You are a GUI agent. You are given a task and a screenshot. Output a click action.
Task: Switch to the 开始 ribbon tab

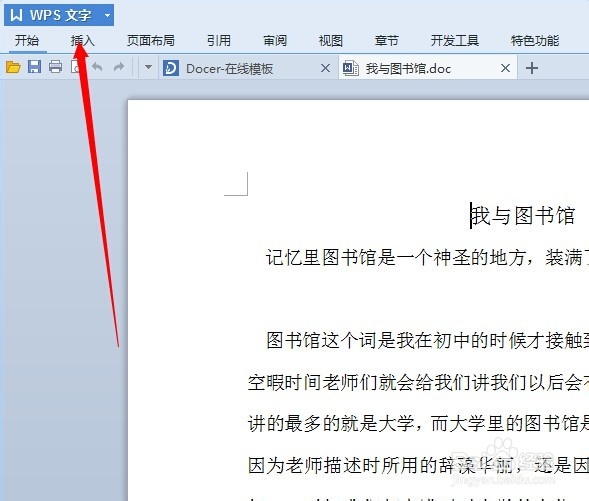click(x=27, y=41)
